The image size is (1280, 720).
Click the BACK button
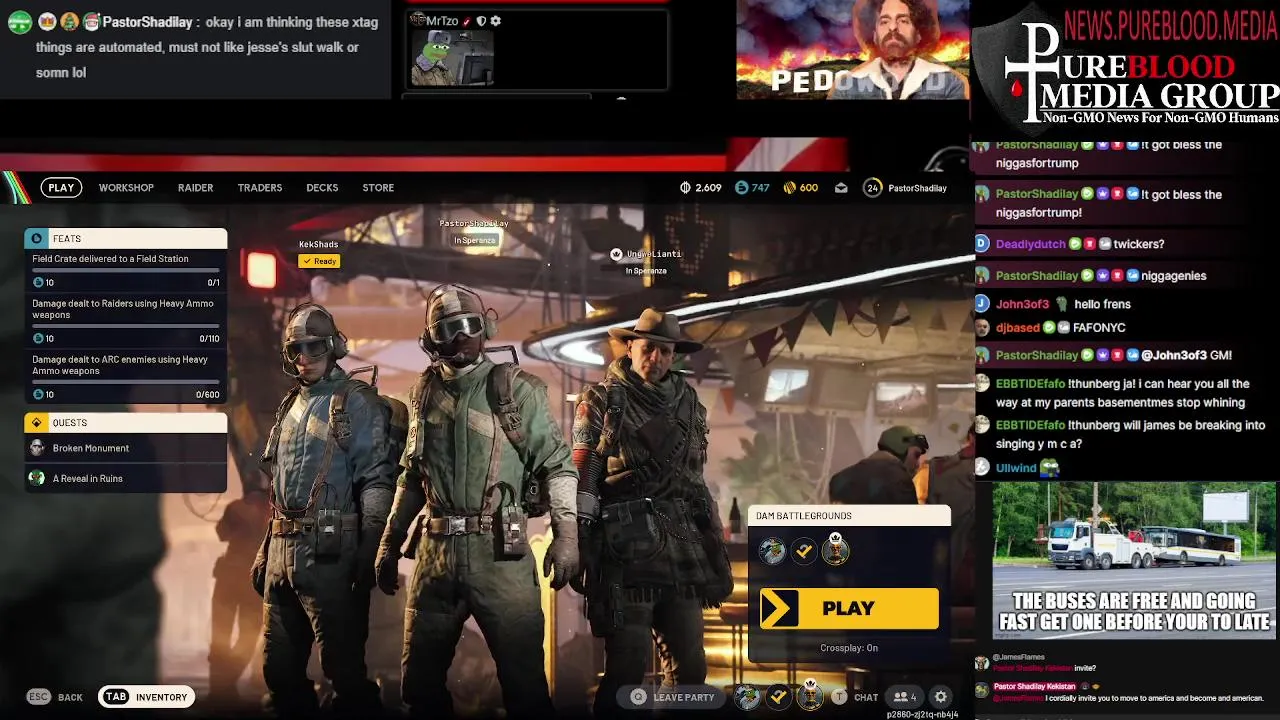click(x=55, y=697)
